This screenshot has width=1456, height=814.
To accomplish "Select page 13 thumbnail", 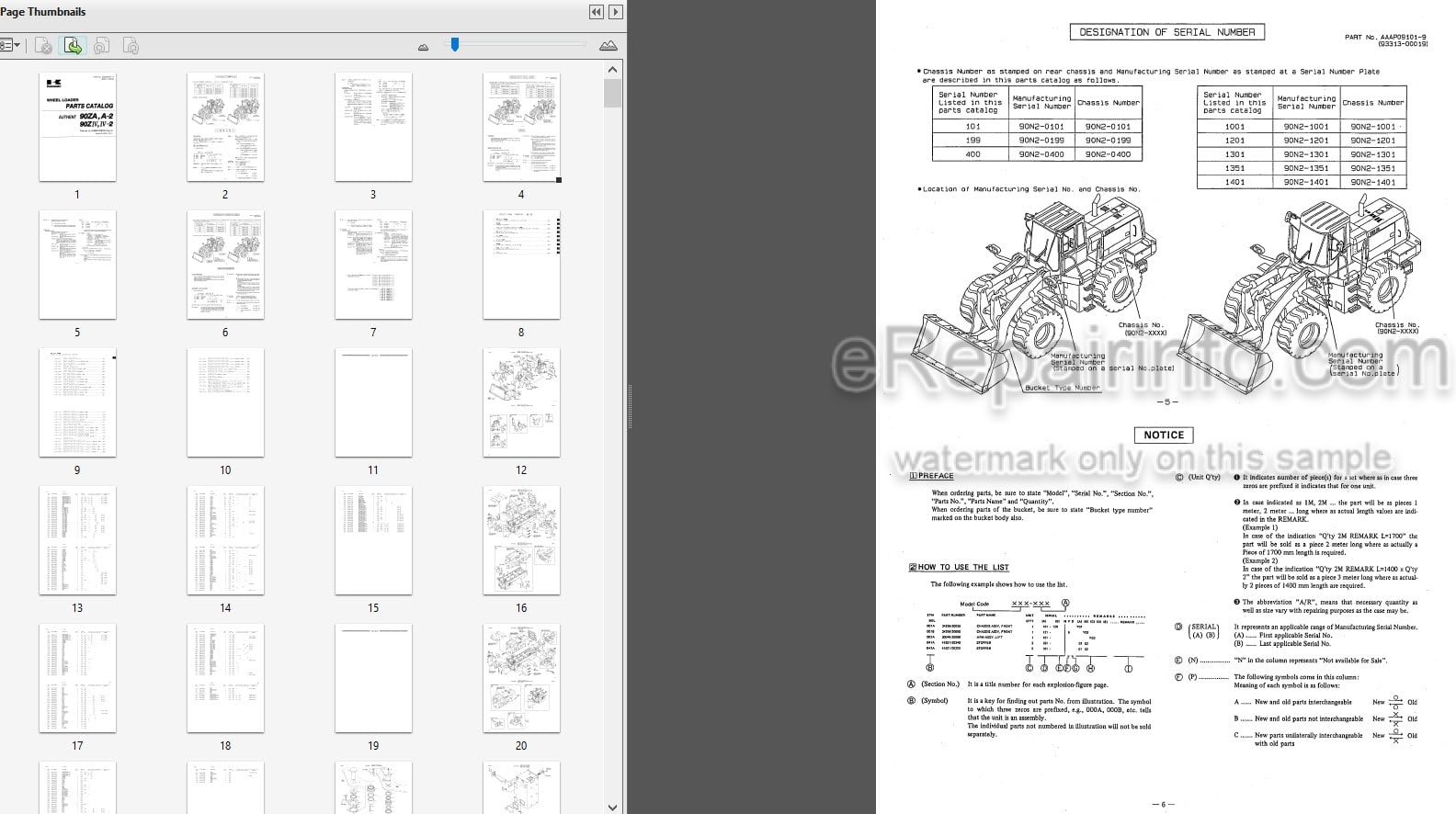I will point(77,540).
